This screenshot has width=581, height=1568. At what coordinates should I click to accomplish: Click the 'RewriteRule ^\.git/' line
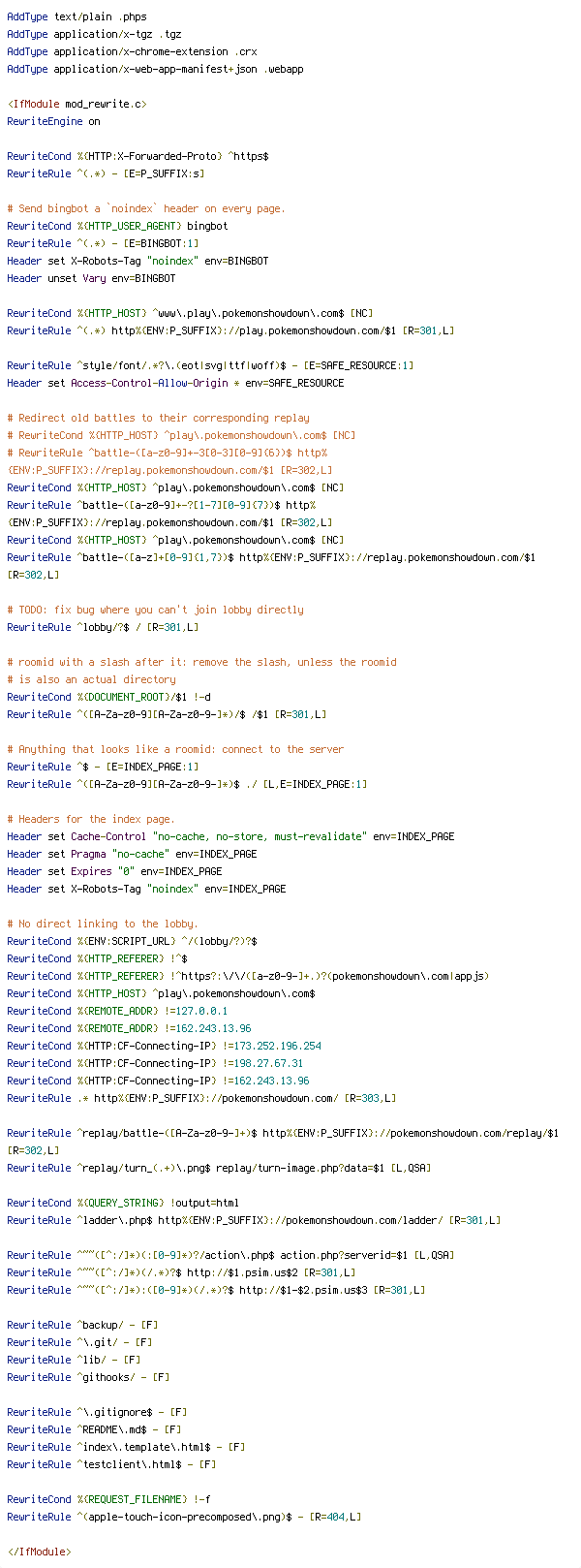click(x=79, y=1342)
